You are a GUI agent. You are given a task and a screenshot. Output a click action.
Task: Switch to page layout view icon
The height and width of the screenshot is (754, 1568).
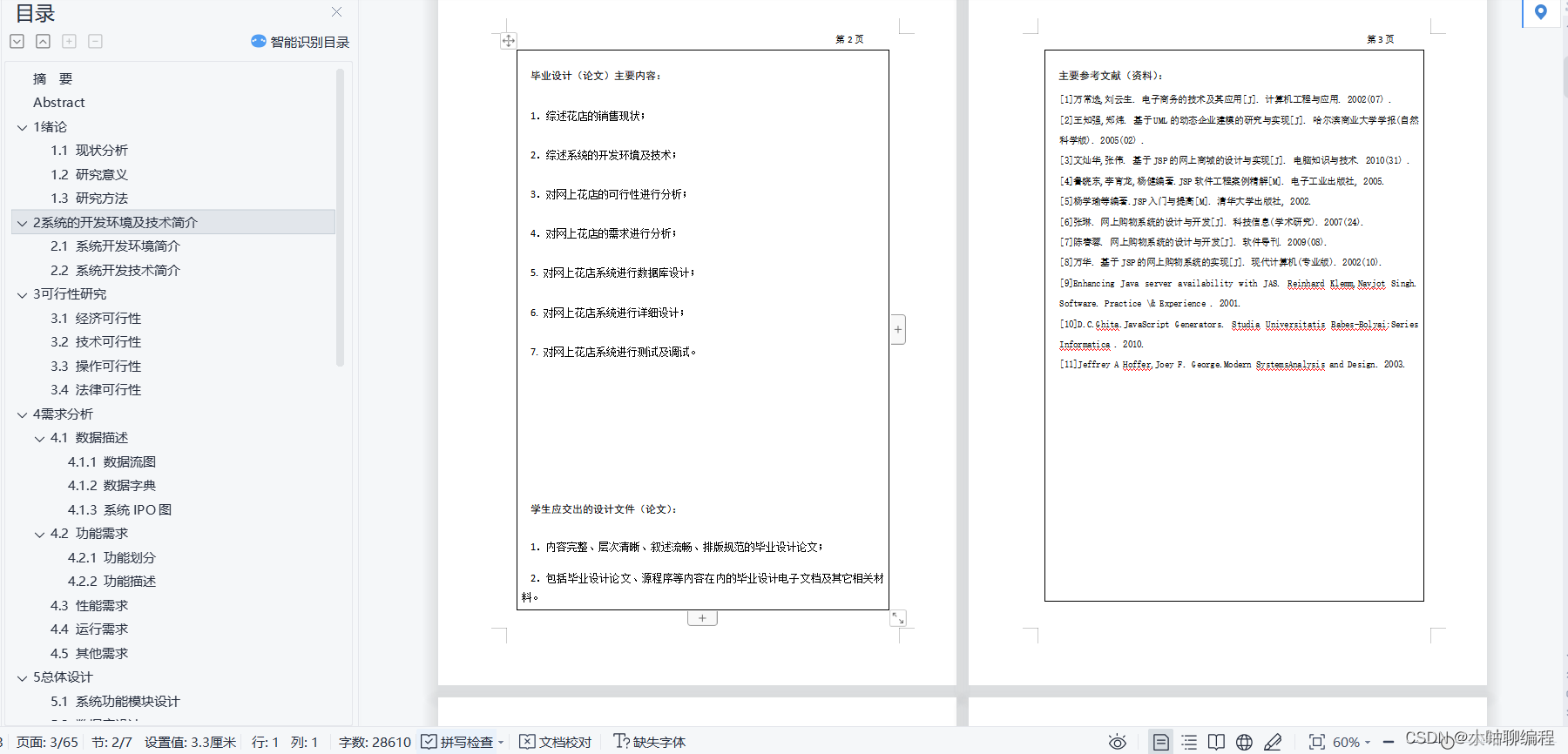[1161, 742]
